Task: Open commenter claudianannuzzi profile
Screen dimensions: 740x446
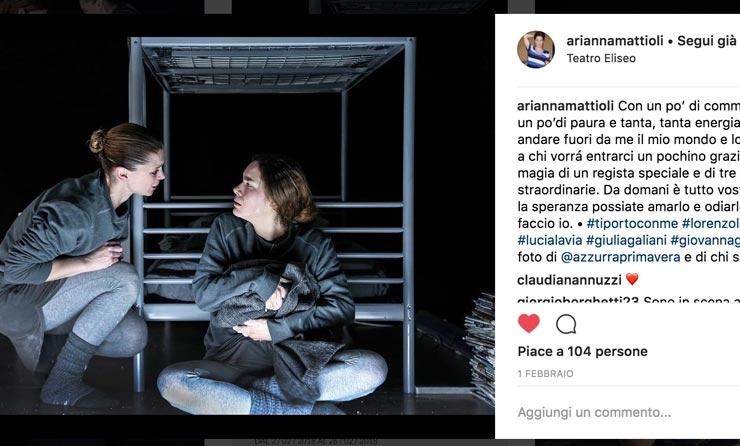Action: [569, 280]
